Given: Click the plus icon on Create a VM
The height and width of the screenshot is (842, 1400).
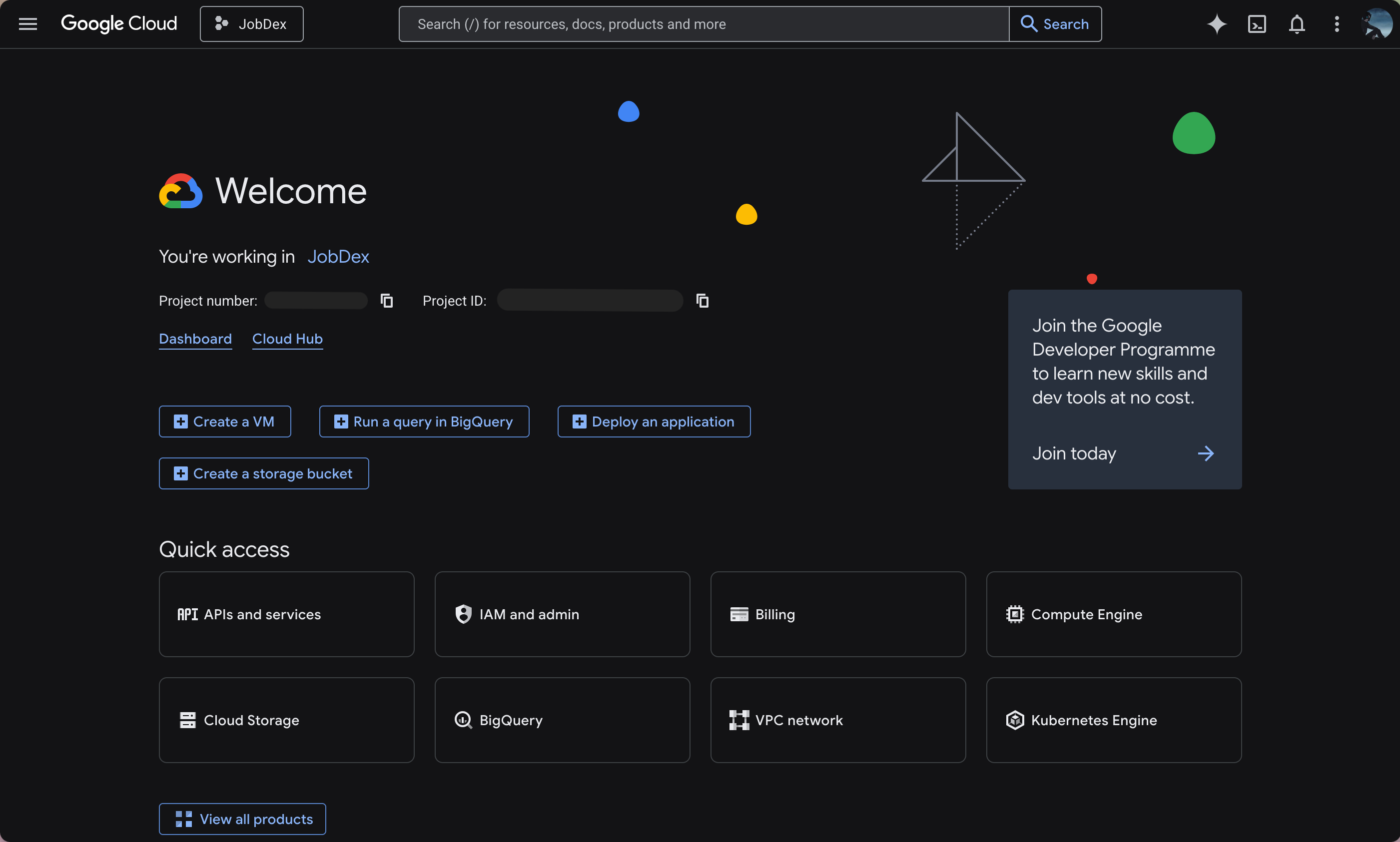Looking at the screenshot, I should click(x=180, y=421).
